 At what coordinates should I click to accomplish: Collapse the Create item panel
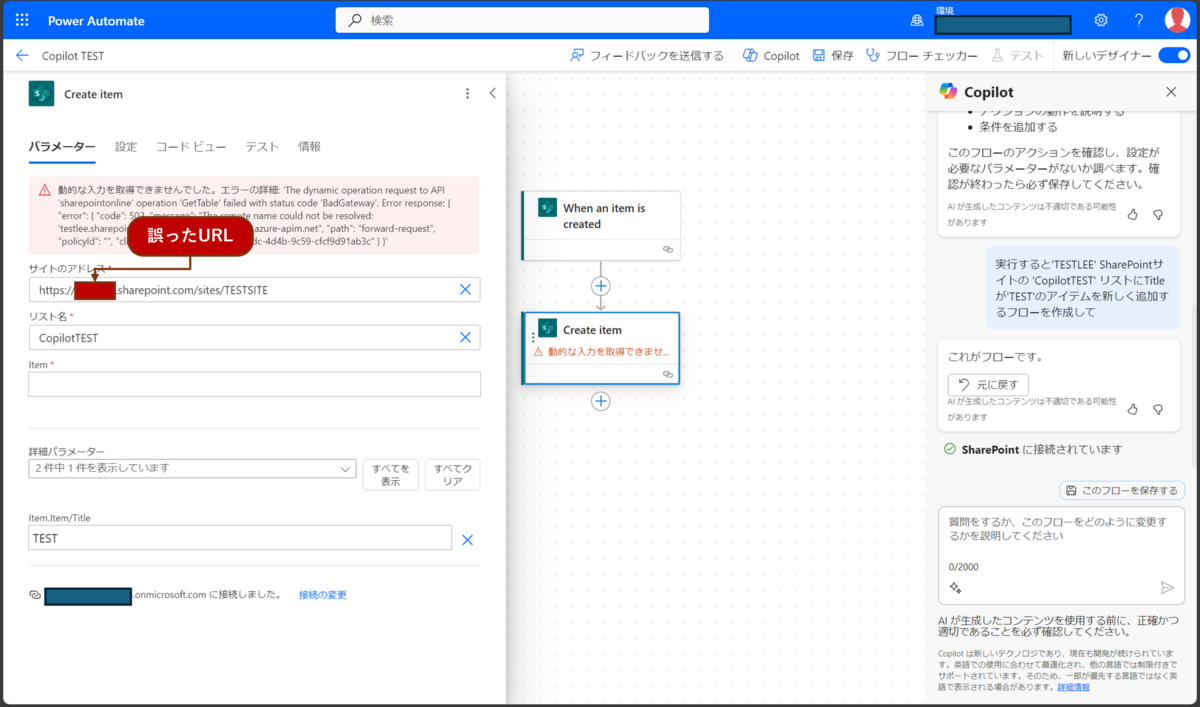click(x=492, y=94)
